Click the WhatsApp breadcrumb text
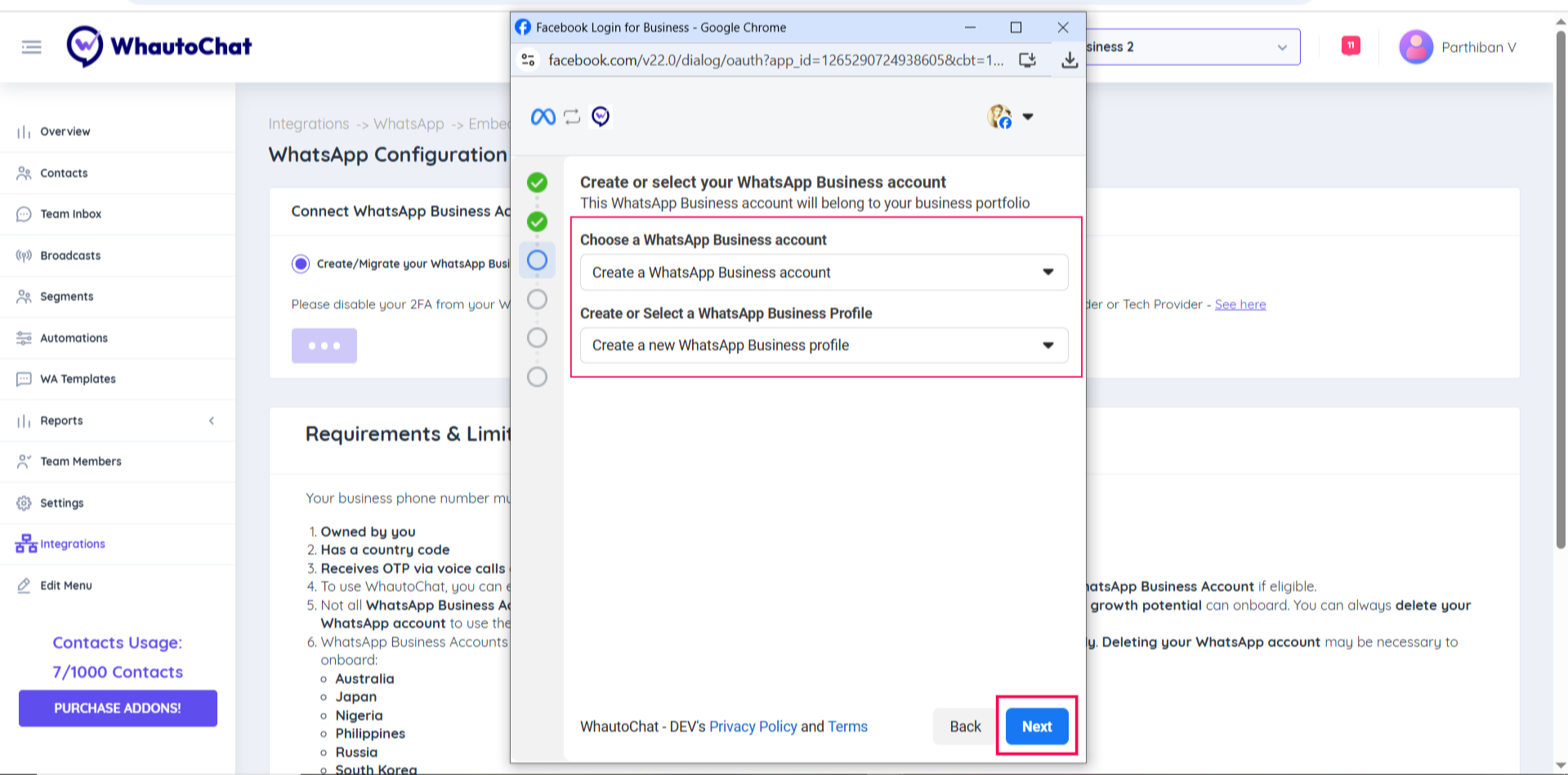 pyautogui.click(x=409, y=124)
